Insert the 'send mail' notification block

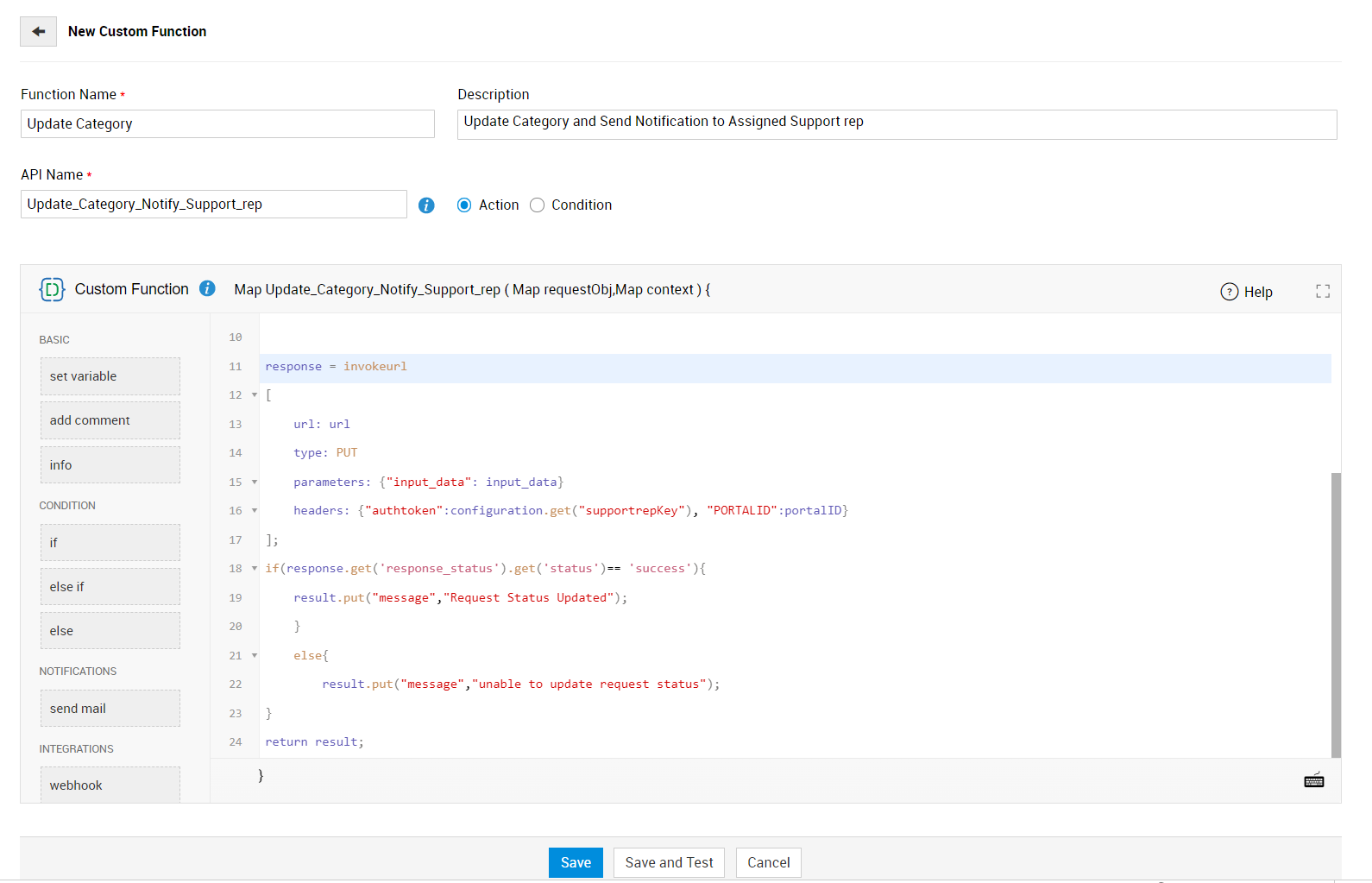pyautogui.click(x=110, y=709)
